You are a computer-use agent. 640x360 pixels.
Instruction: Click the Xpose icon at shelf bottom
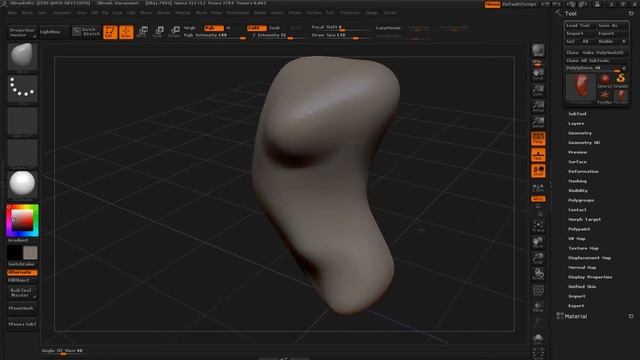click(538, 354)
